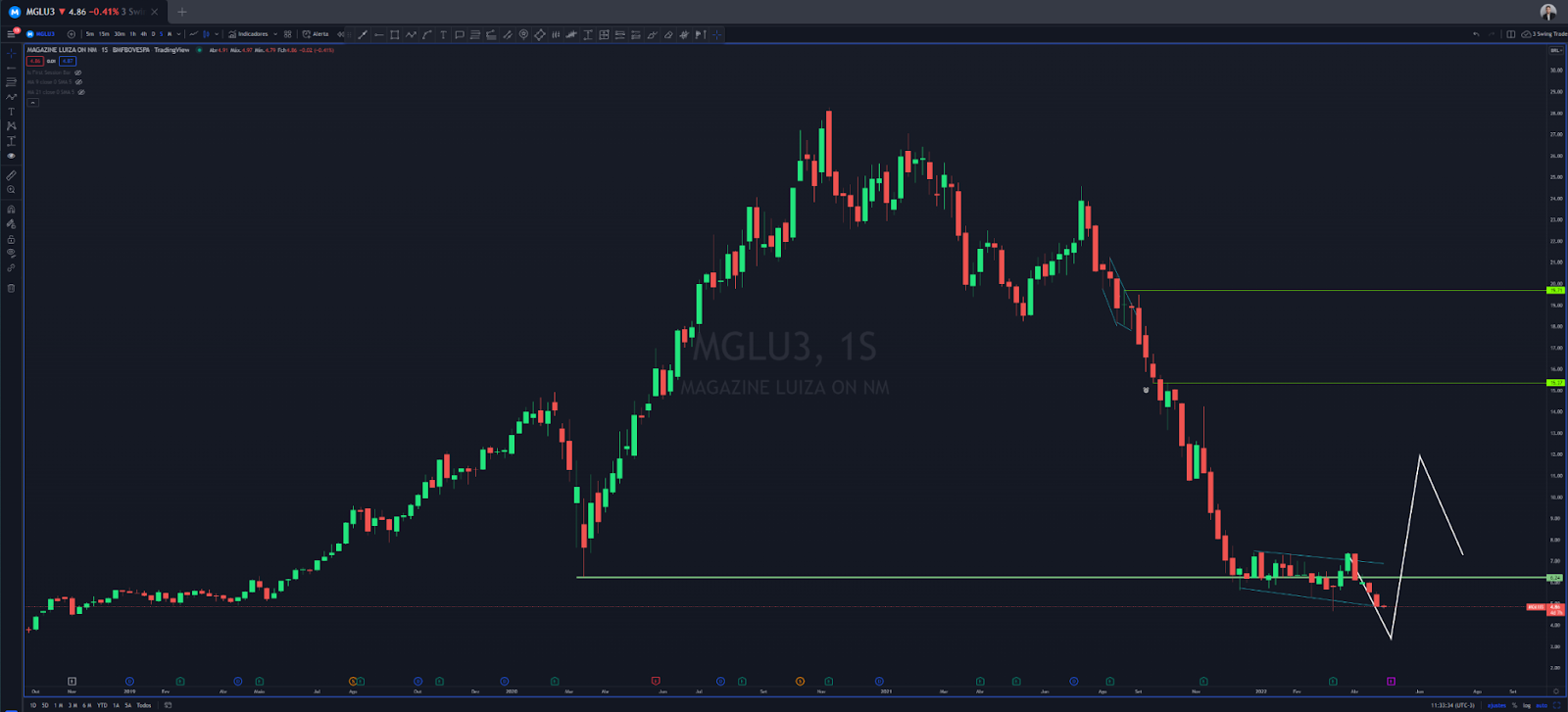
Task: Open the hamburger main menu
Action: tap(11, 34)
